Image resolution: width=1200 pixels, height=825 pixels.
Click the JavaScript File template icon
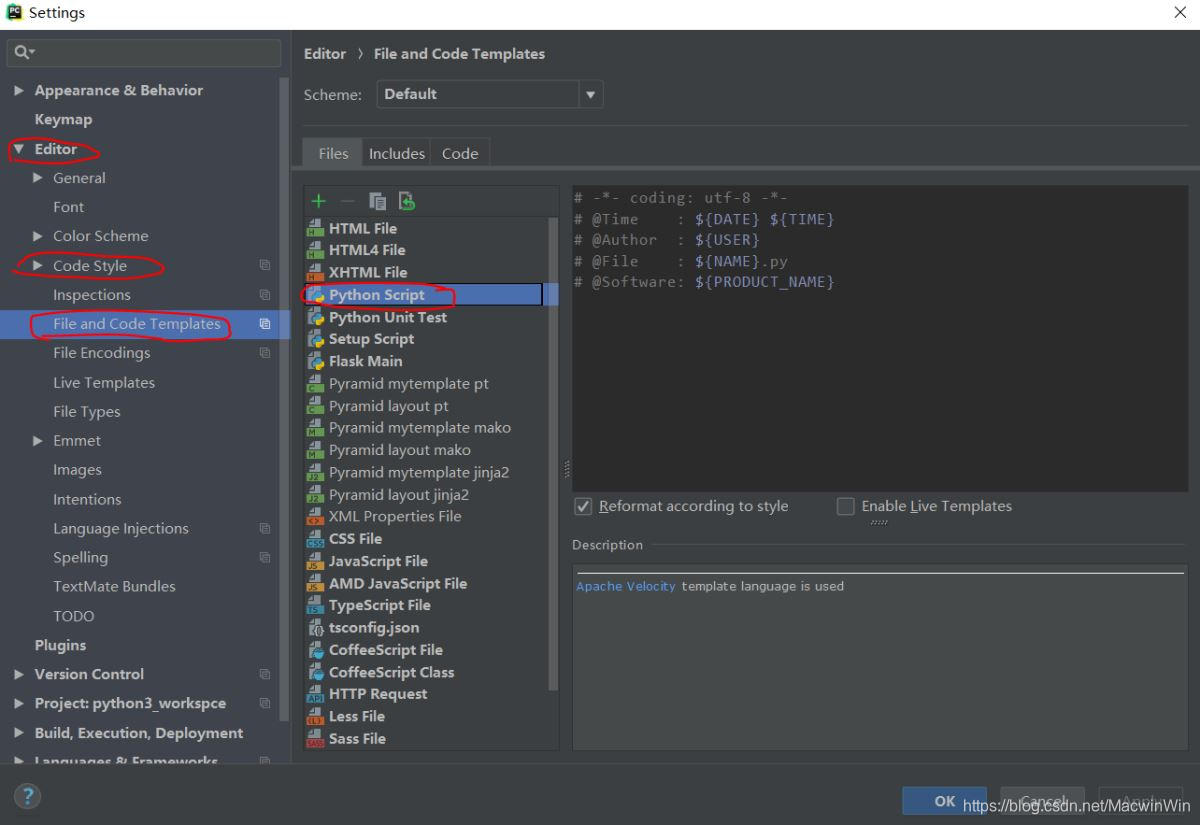coord(315,561)
